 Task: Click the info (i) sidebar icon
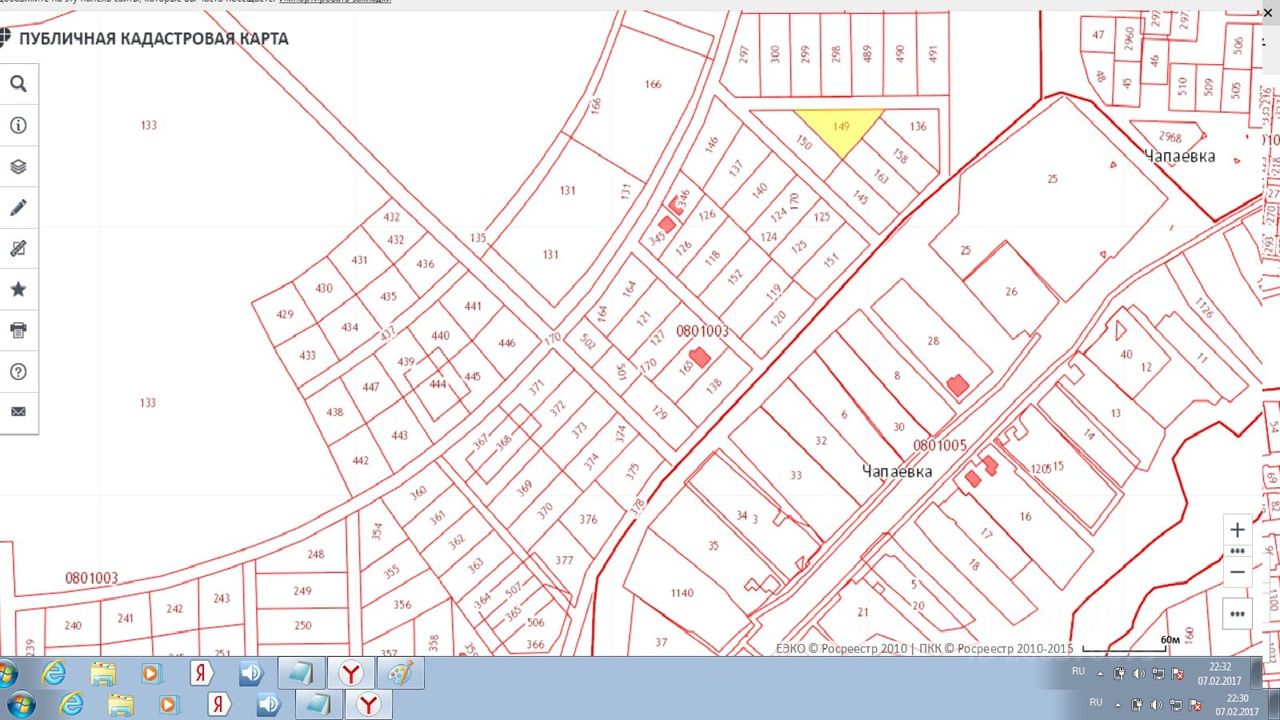[18, 126]
